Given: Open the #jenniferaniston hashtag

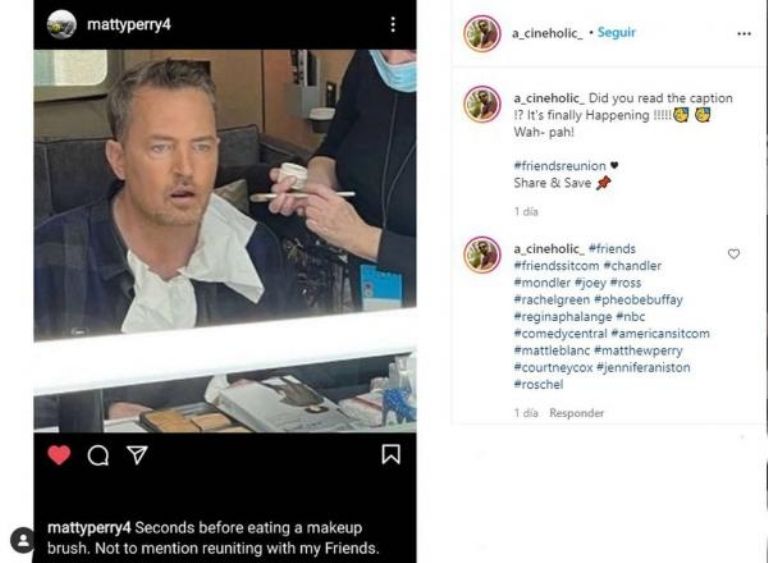Looking at the screenshot, I should 643,367.
